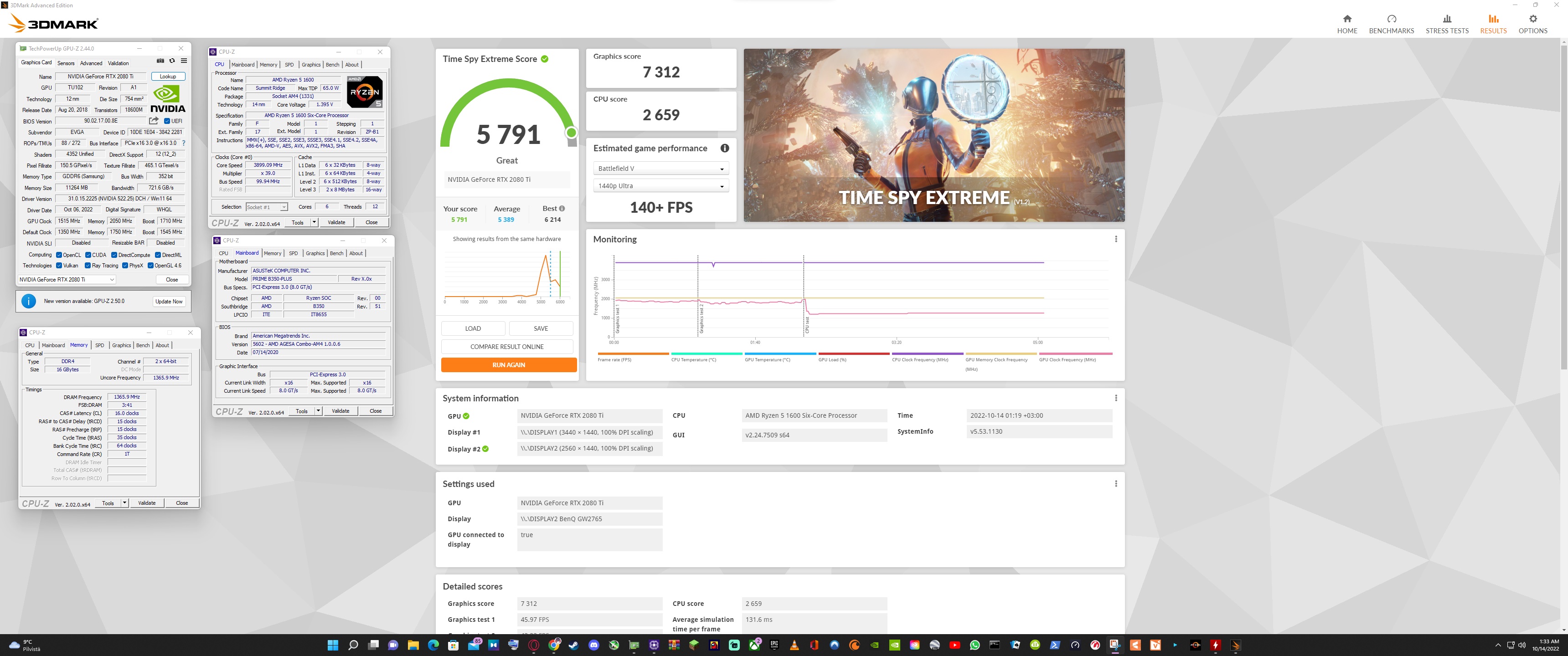
Task: Toggle the DirectML checkbox
Action: point(158,255)
